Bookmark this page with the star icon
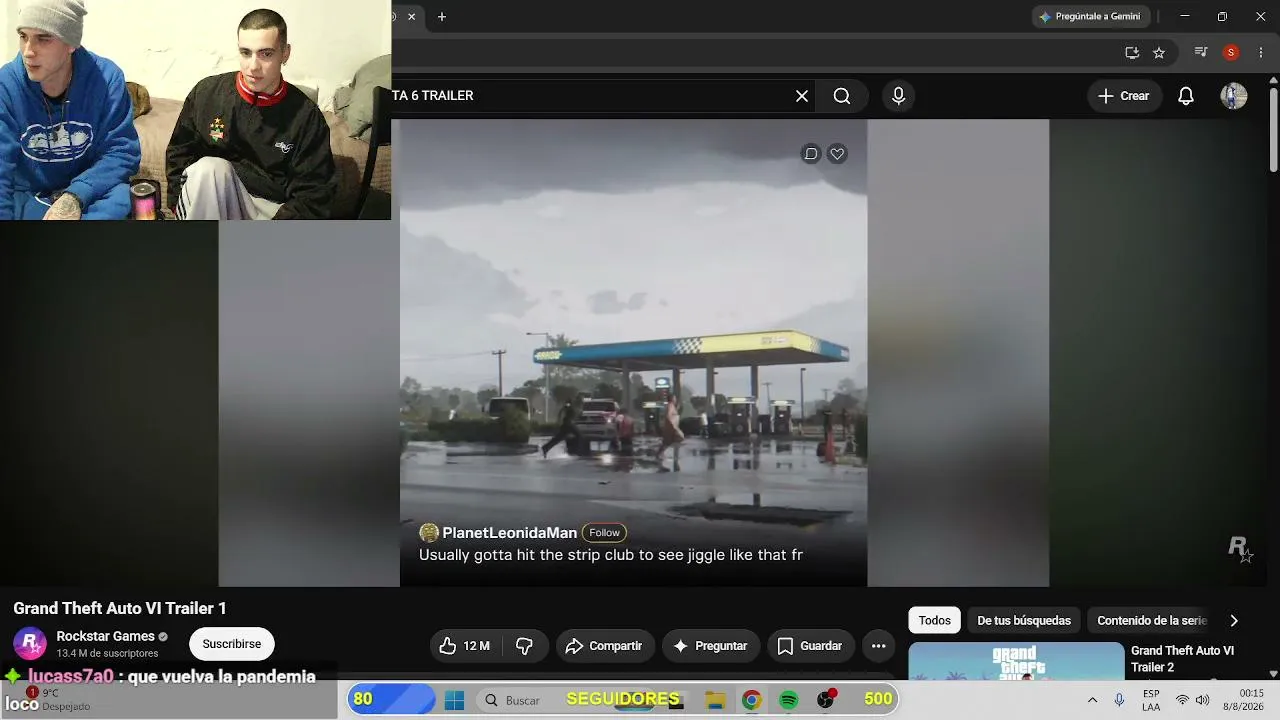This screenshot has height=720, width=1280. 1159,52
